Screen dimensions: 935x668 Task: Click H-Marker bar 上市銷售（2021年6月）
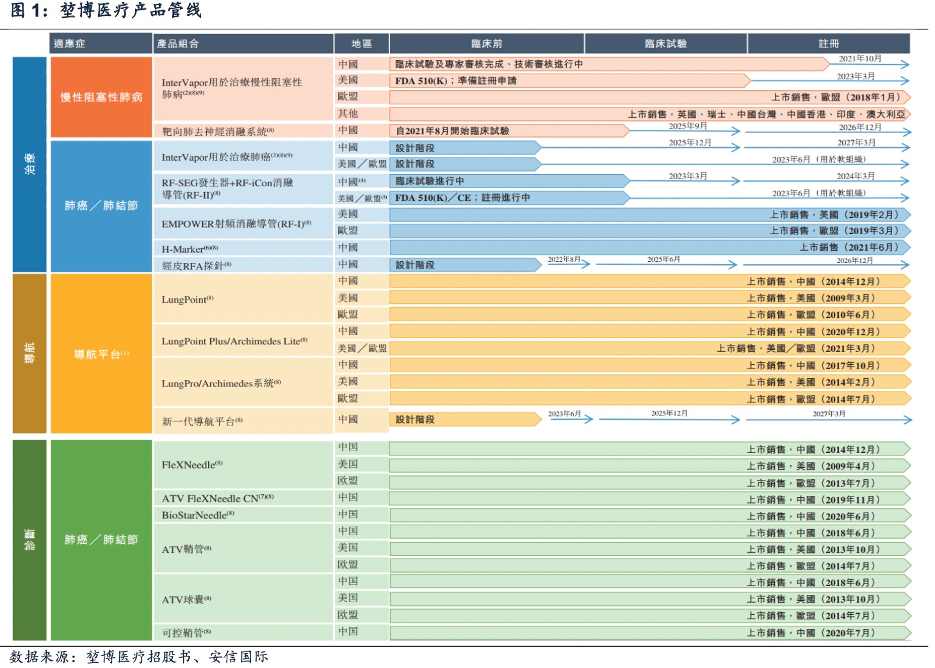click(x=650, y=248)
